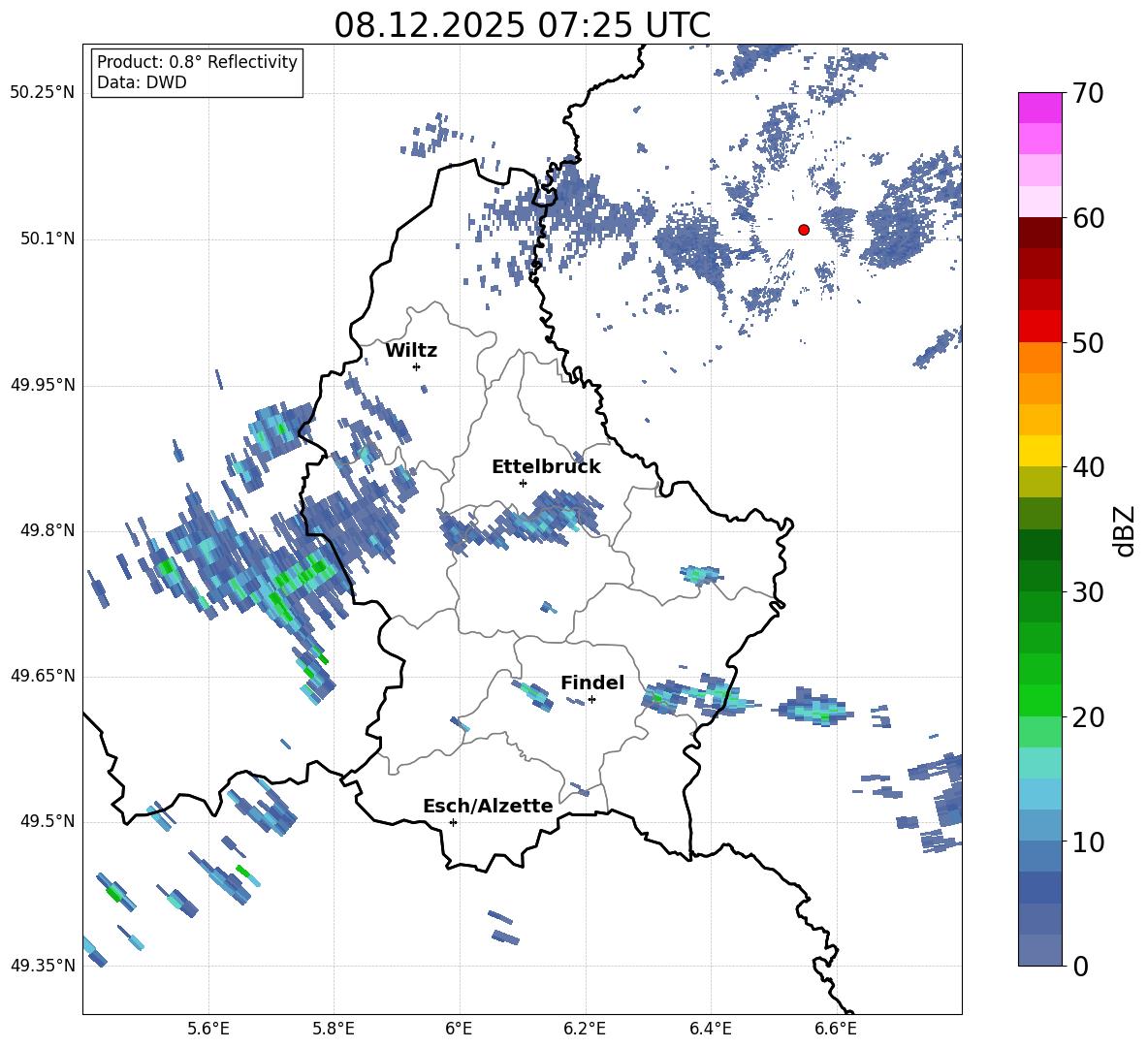This screenshot has height=1048, width=1148.
Task: Click the 50.1°N latitude label
Action: (48, 238)
